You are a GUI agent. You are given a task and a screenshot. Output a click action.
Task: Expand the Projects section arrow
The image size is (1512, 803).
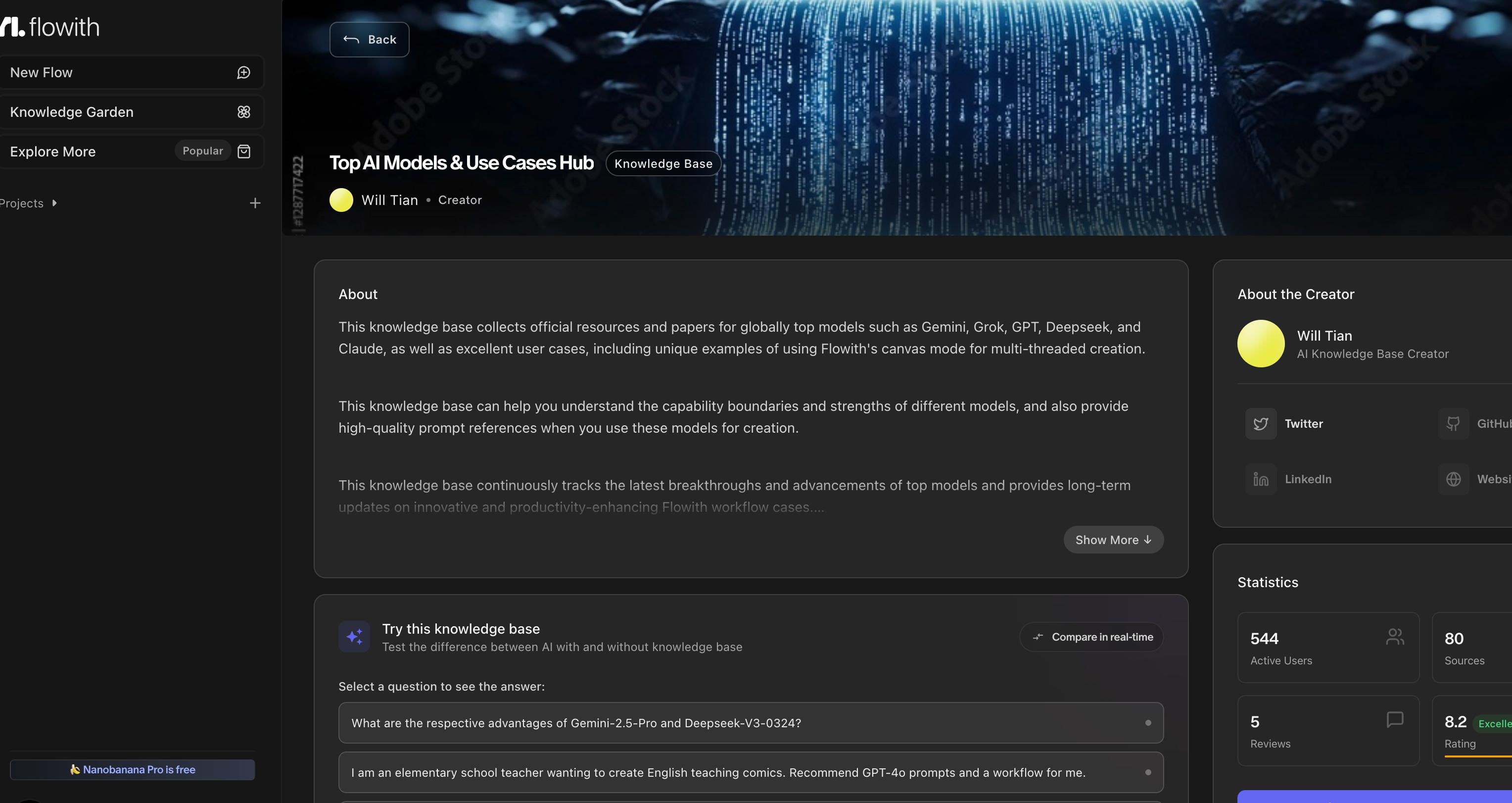54,203
